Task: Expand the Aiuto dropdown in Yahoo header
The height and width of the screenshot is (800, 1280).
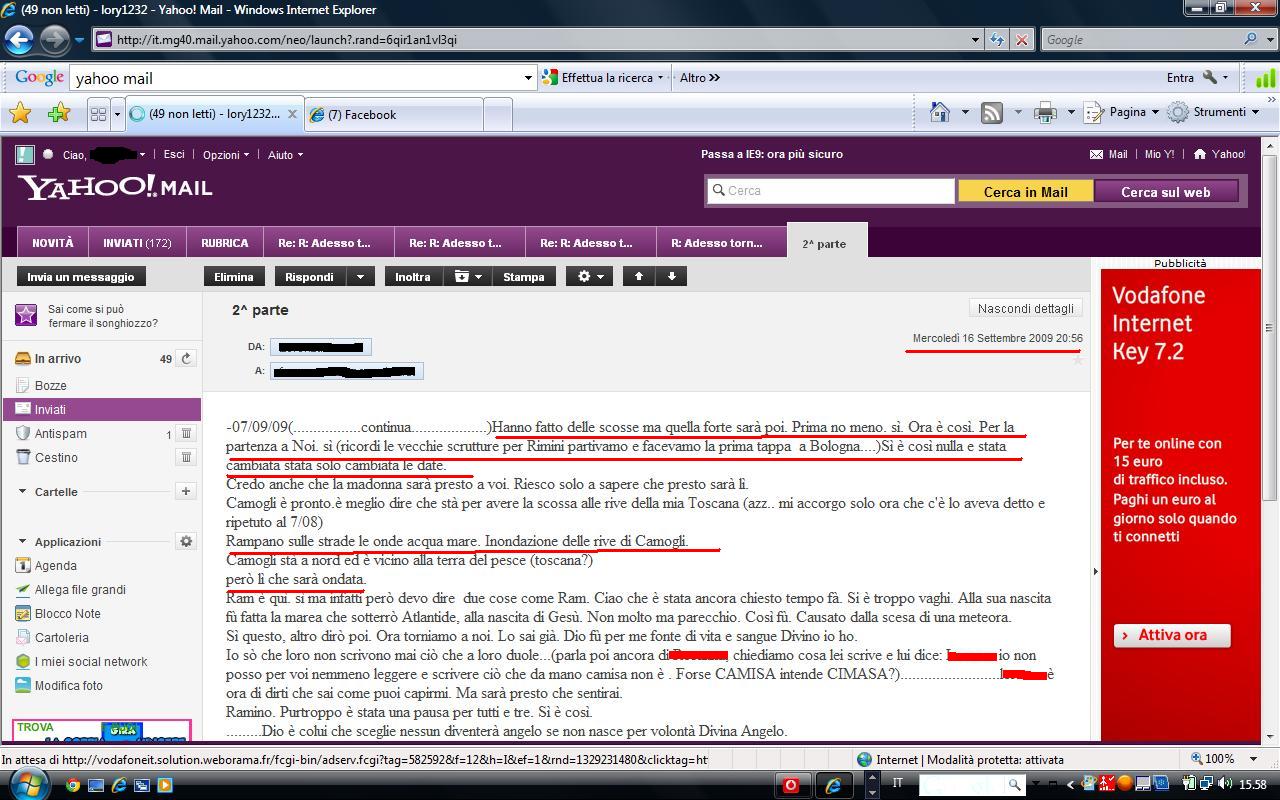Action: [x=286, y=155]
